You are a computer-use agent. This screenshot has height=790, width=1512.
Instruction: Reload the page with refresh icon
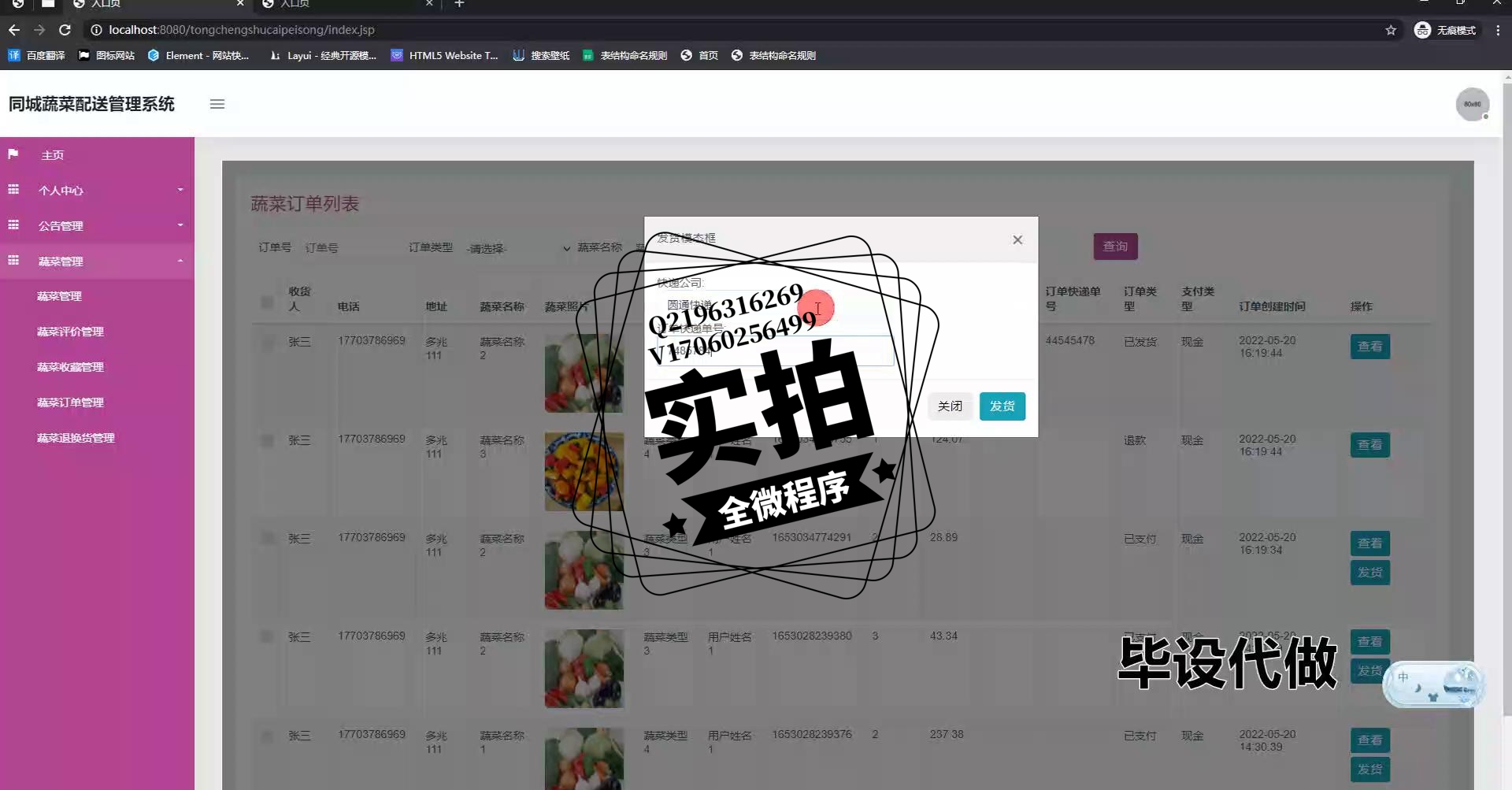click(65, 30)
